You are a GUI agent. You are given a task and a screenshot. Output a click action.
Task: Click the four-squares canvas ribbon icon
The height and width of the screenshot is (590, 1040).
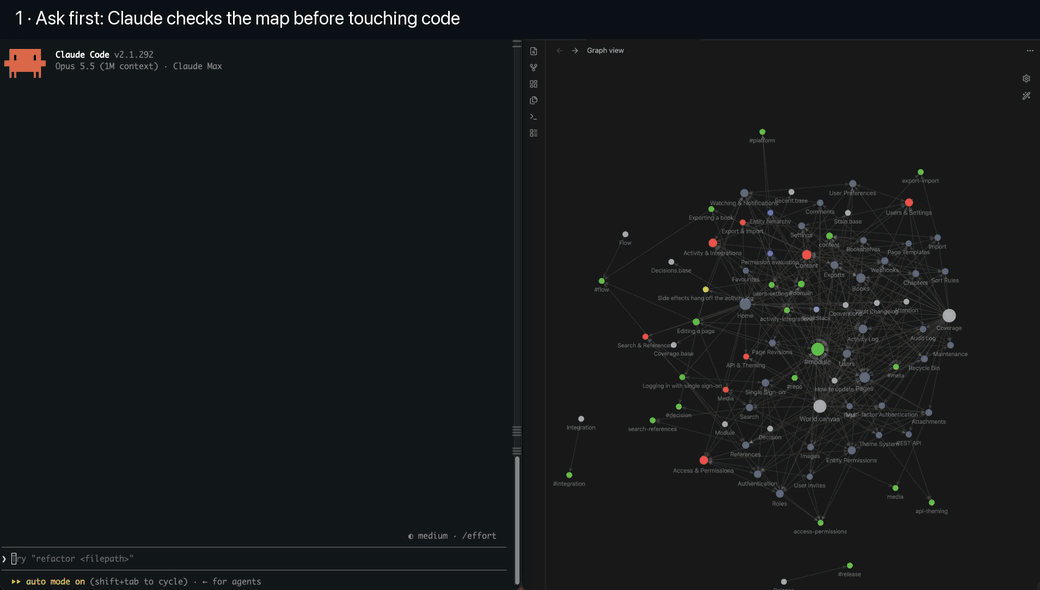click(533, 84)
